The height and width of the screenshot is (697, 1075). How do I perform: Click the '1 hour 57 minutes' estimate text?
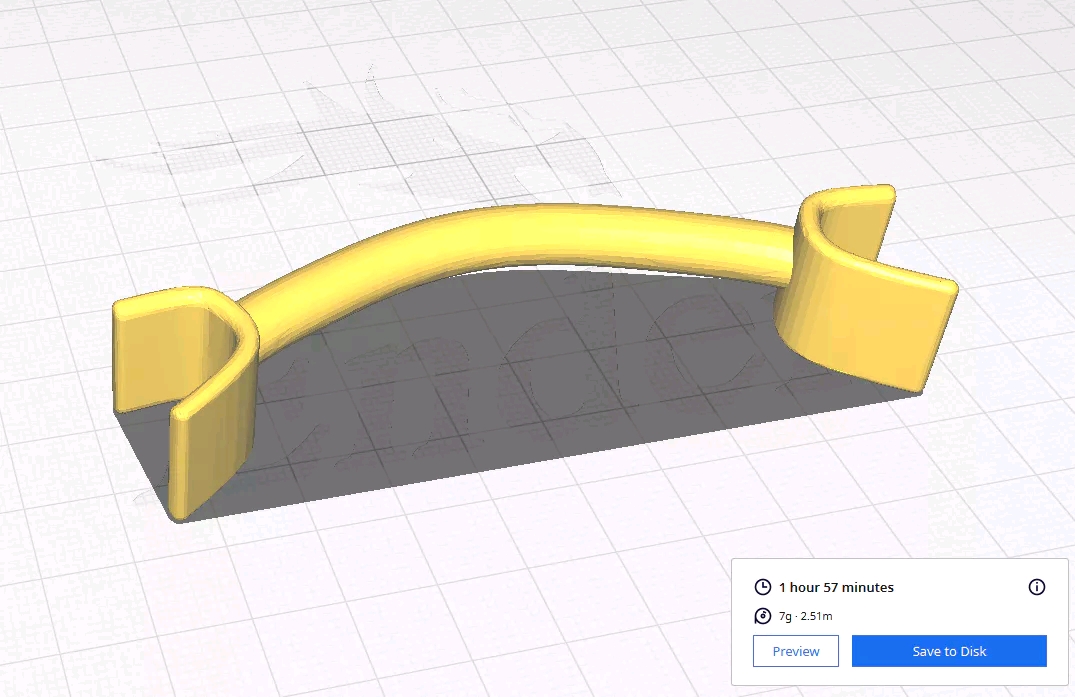click(x=836, y=587)
